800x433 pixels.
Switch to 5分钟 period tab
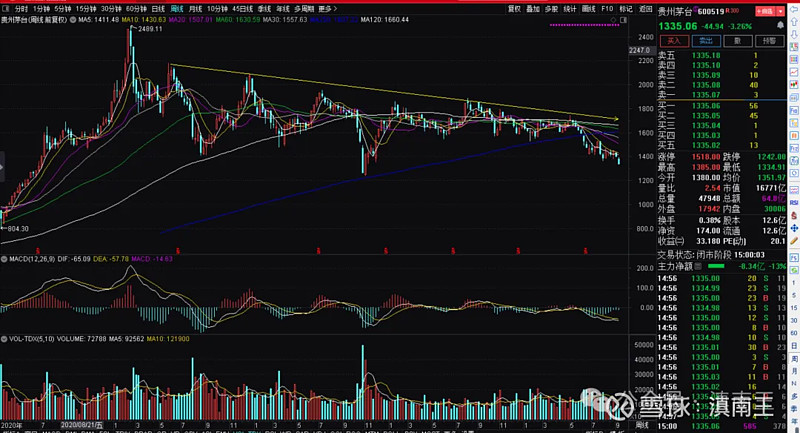[63, 9]
